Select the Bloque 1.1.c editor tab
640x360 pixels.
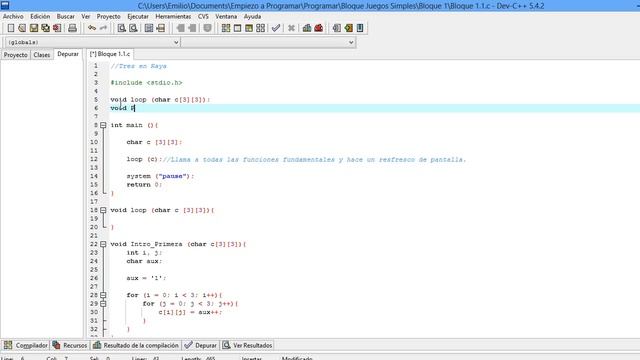click(110, 54)
